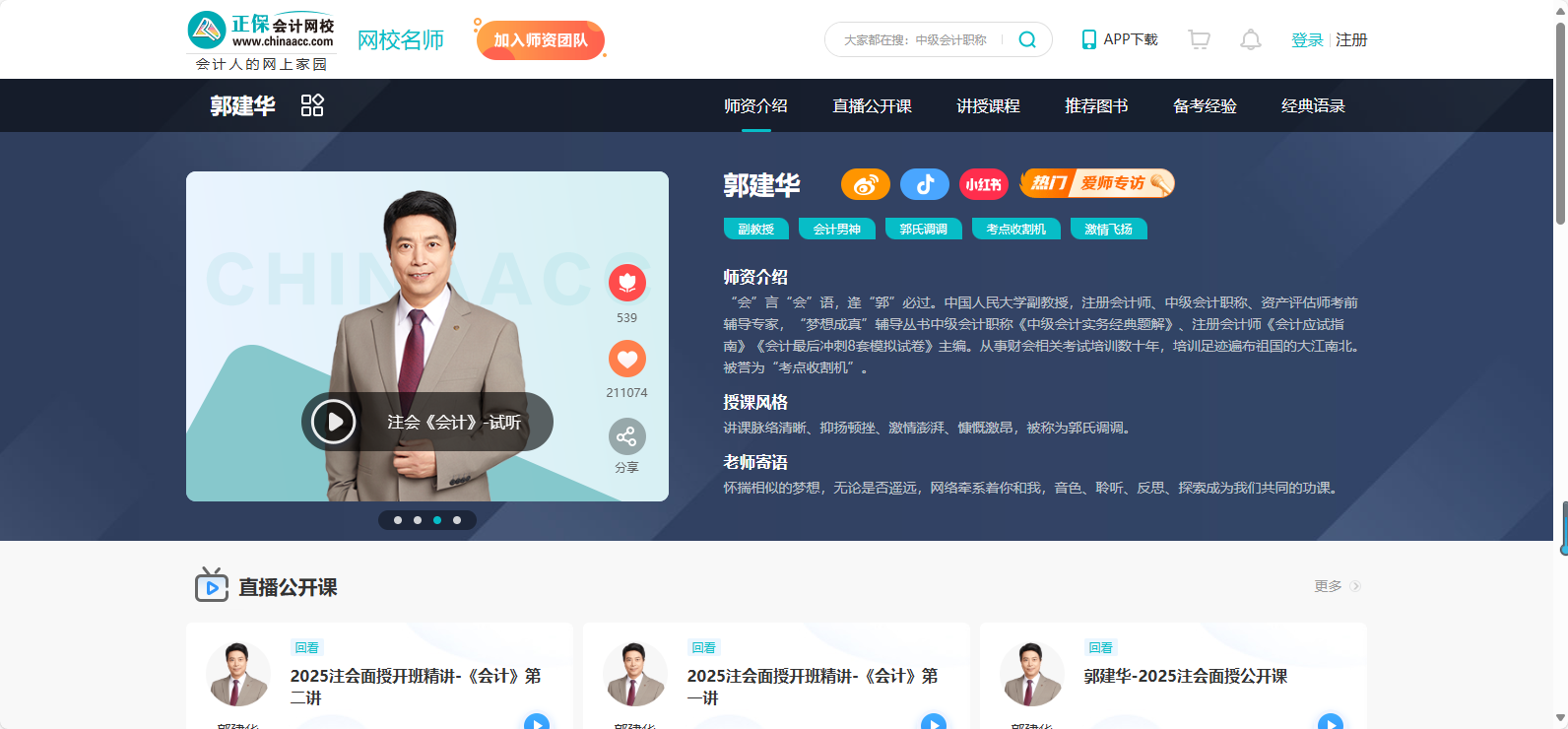Viewport: 1568px width, 729px height.
Task: Send a flower with the red flower icon
Action: [627, 284]
